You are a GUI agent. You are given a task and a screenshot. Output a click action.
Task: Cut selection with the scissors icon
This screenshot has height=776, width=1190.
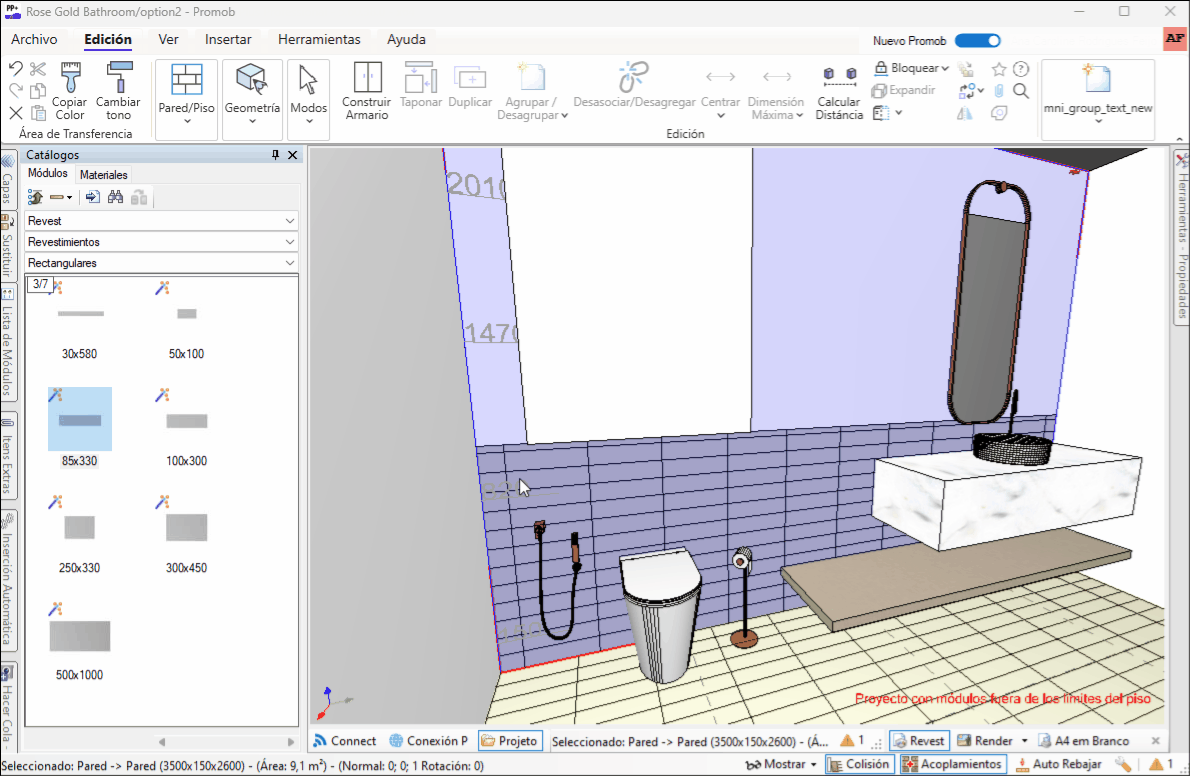[x=38, y=69]
